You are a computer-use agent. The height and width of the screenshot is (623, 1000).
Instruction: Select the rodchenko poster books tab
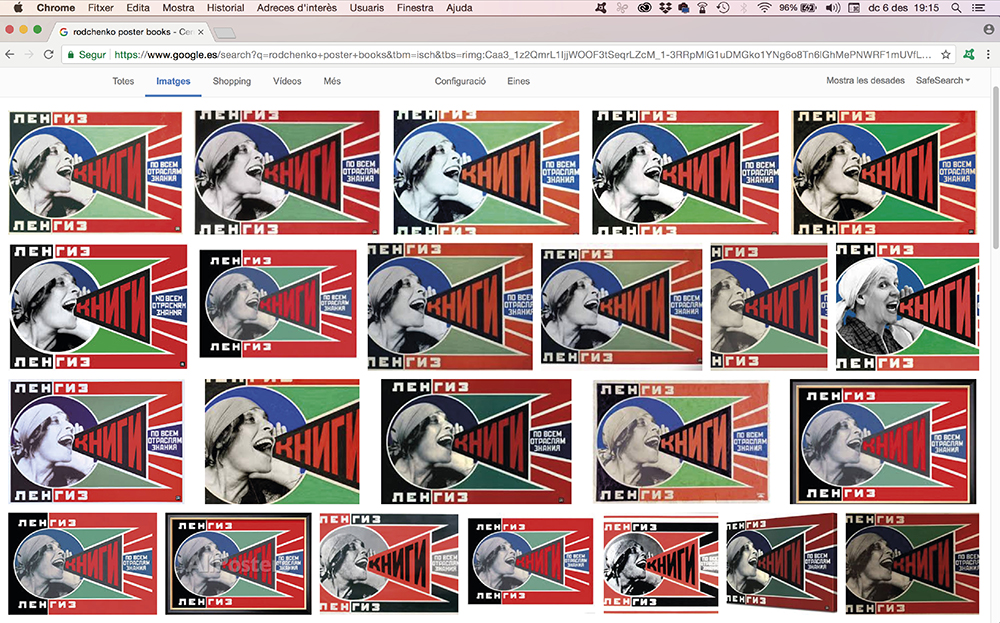pyautogui.click(x=131, y=32)
